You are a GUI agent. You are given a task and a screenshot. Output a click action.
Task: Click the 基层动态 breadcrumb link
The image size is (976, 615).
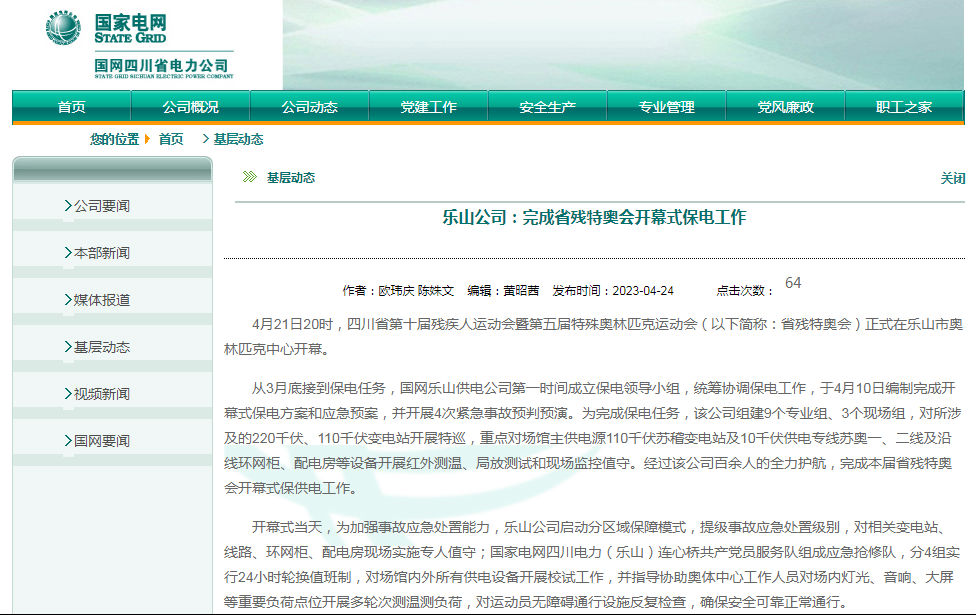(238, 139)
